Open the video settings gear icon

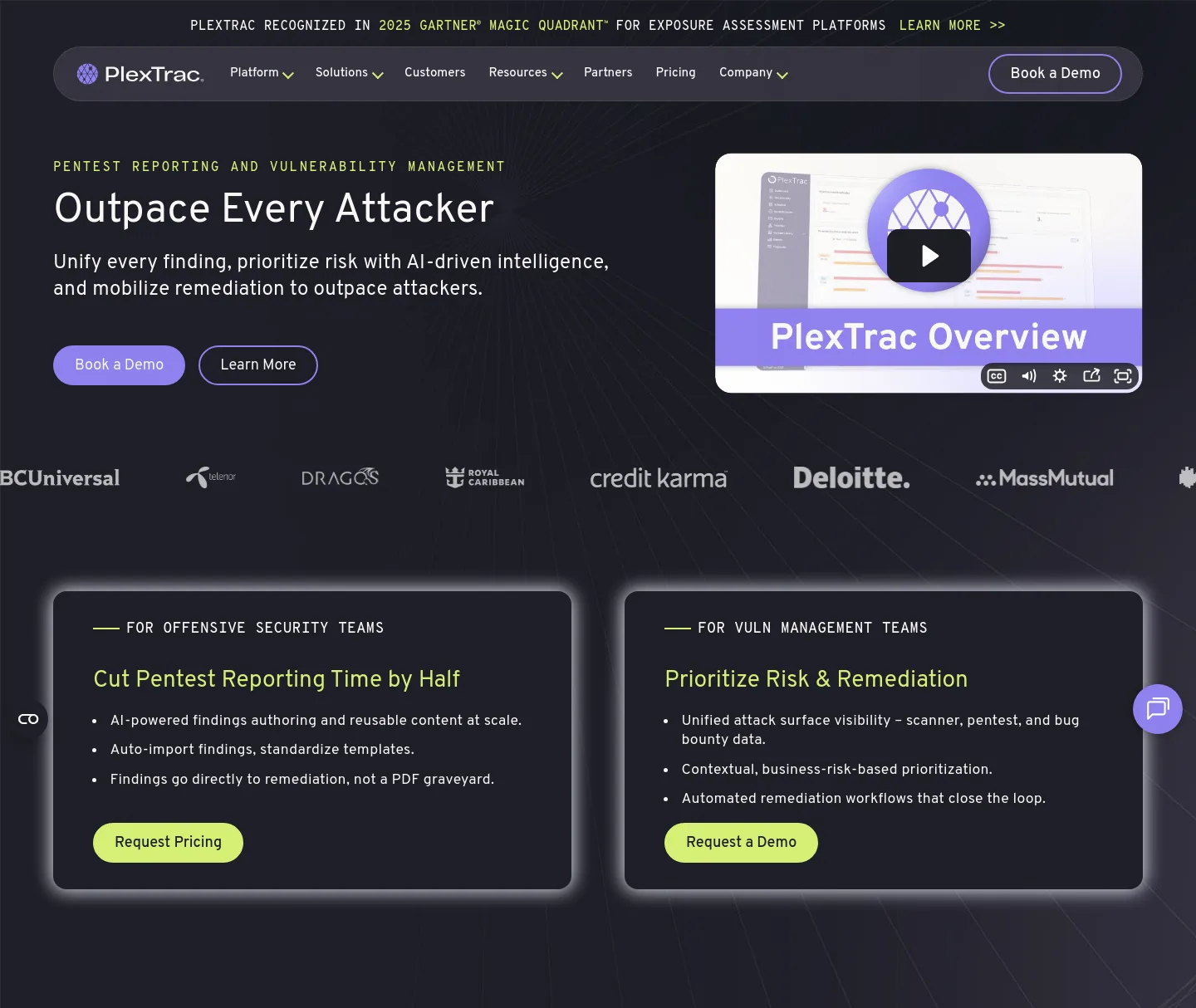pos(1060,376)
